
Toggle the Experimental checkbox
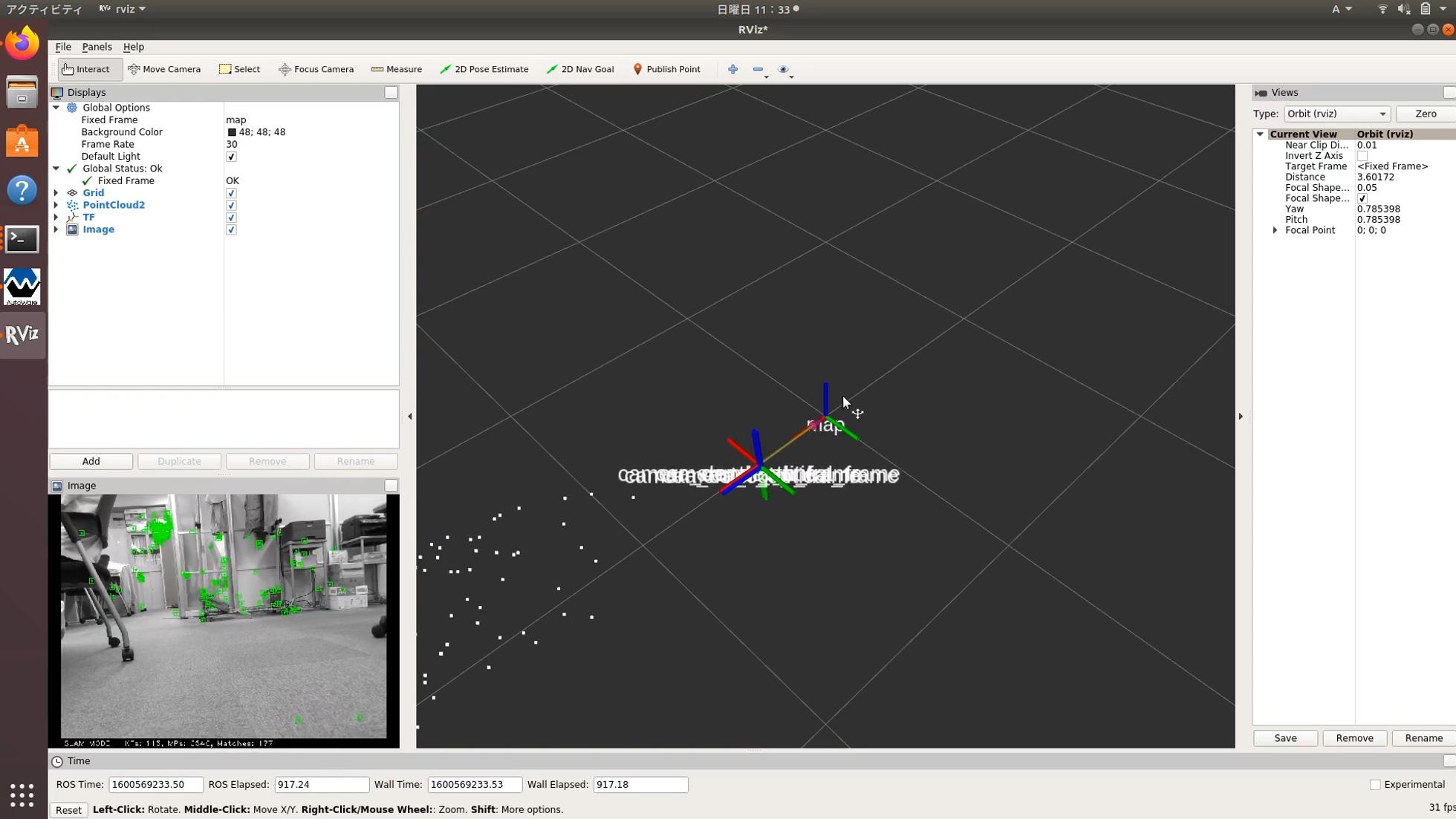pos(1375,785)
